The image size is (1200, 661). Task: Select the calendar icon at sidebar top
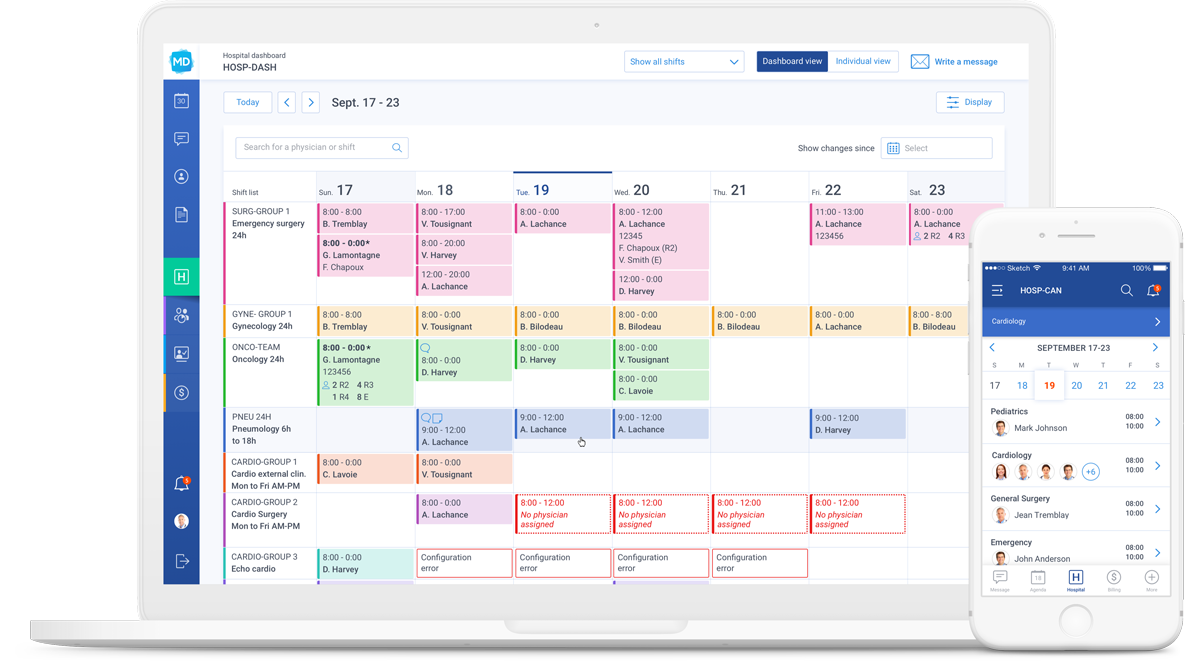pyautogui.click(x=182, y=101)
